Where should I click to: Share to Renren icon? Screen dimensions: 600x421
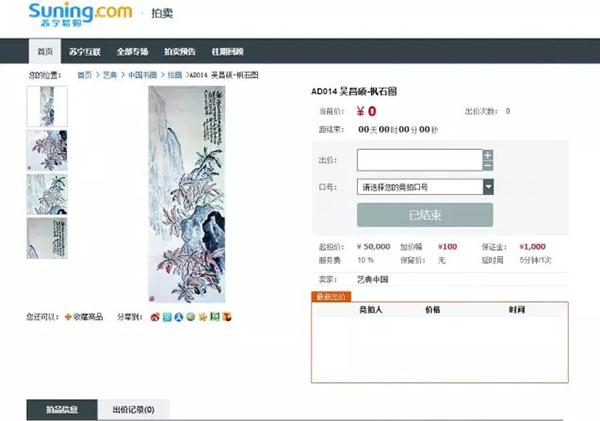(x=179, y=317)
